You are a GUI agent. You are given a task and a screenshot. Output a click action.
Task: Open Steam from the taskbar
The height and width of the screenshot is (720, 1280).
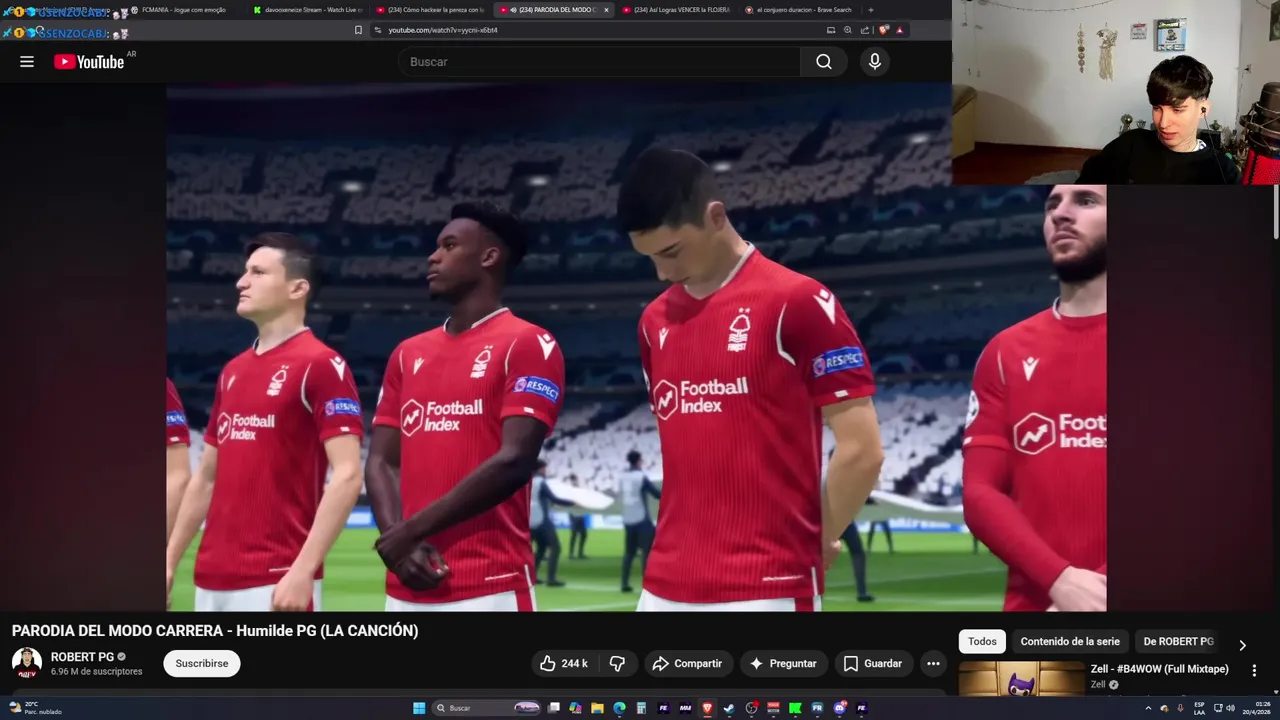729,708
